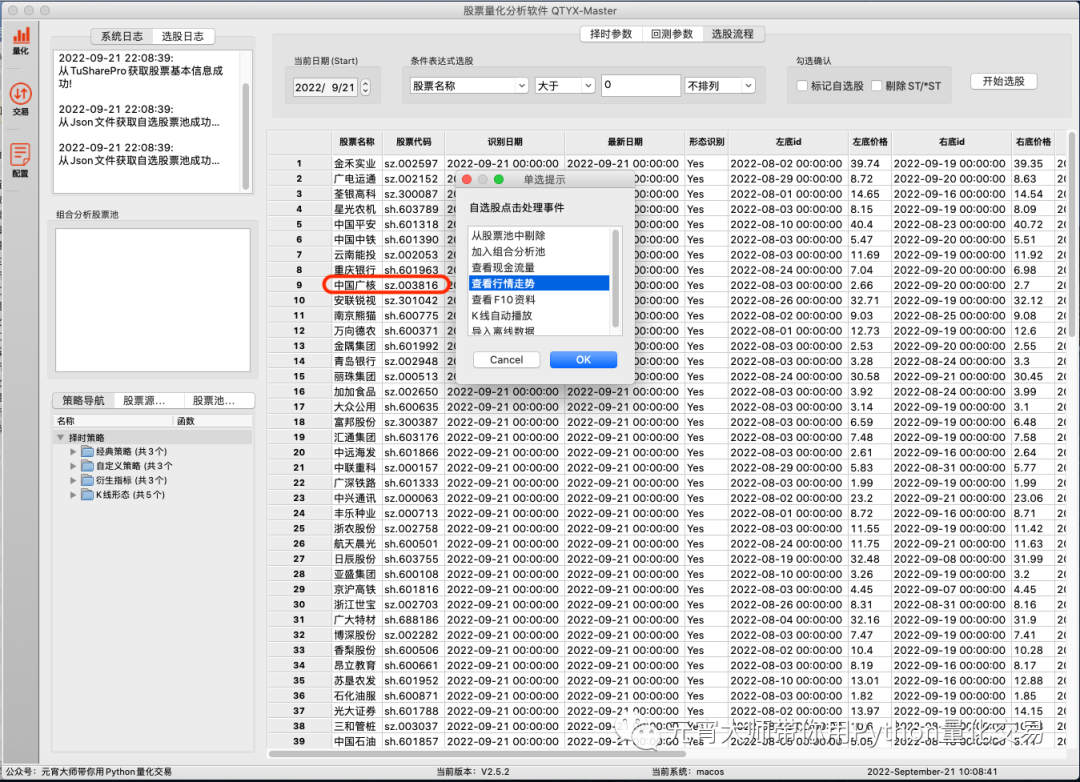Image resolution: width=1080 pixels, height=782 pixels.
Task: Switch to the 择时参数 tab
Action: coord(611,34)
